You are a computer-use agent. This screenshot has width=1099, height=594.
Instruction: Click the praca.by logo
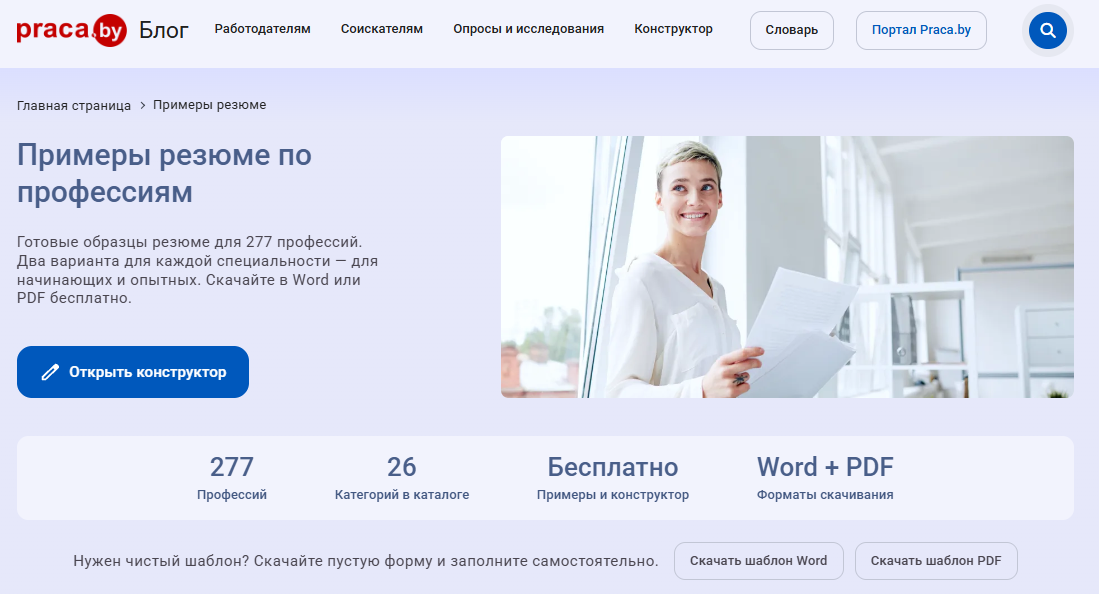click(x=71, y=30)
